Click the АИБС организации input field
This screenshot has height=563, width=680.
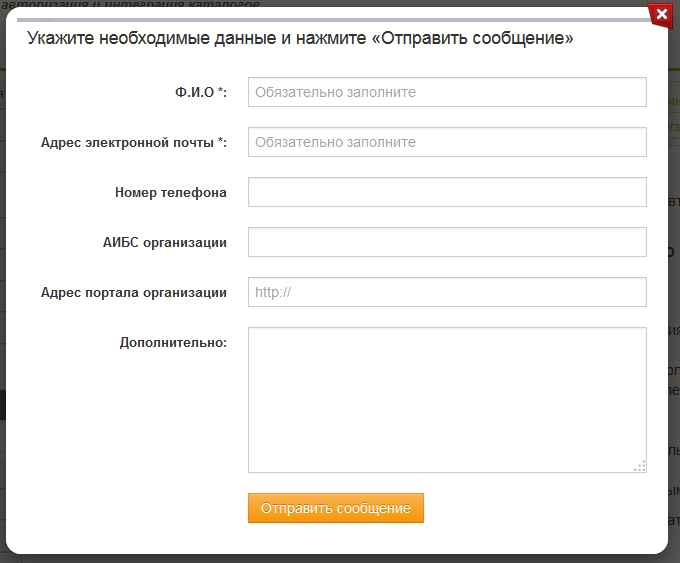point(447,242)
